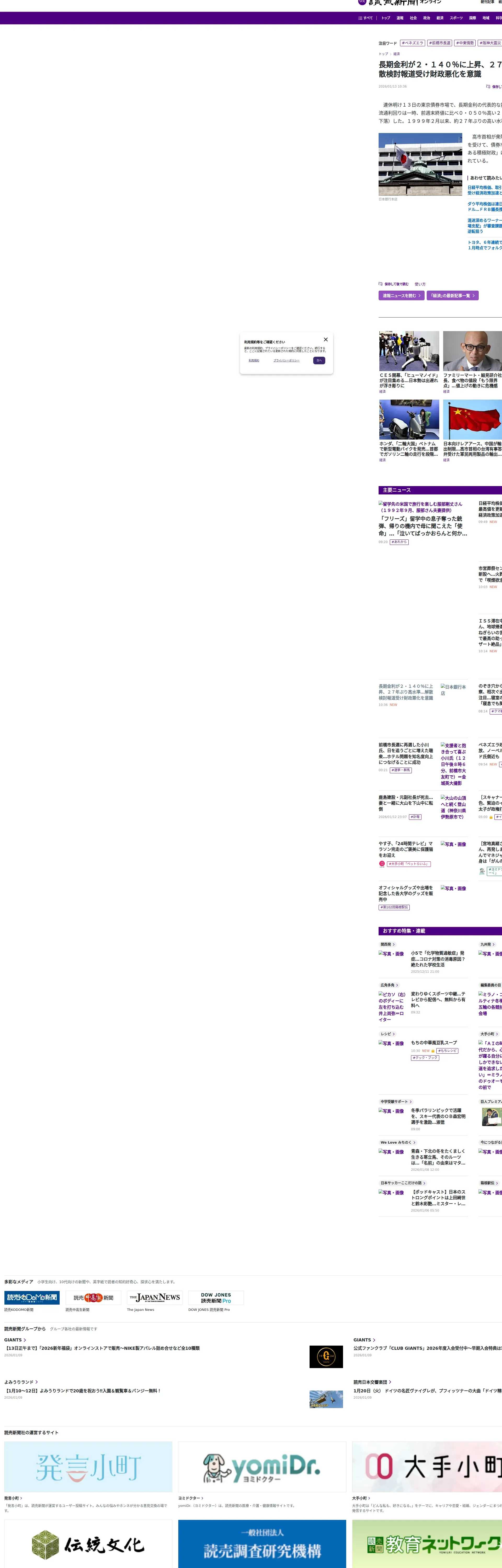The width and height of the screenshot is (502, 1568).
Task: Click the YOL logo icon
Action: tap(362, 2)
